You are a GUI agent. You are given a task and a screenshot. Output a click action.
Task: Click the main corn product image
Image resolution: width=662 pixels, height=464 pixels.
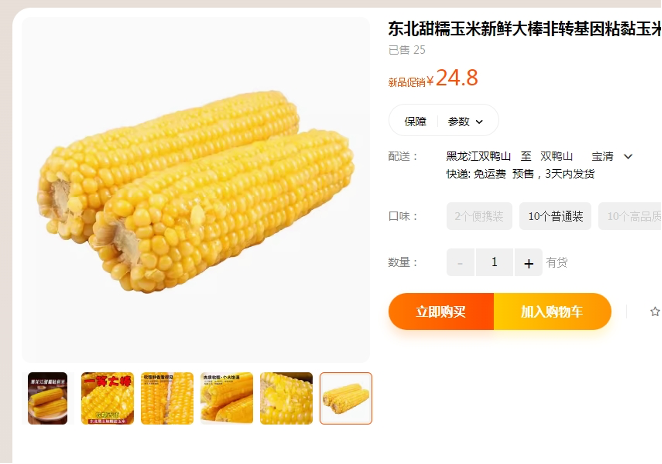196,190
